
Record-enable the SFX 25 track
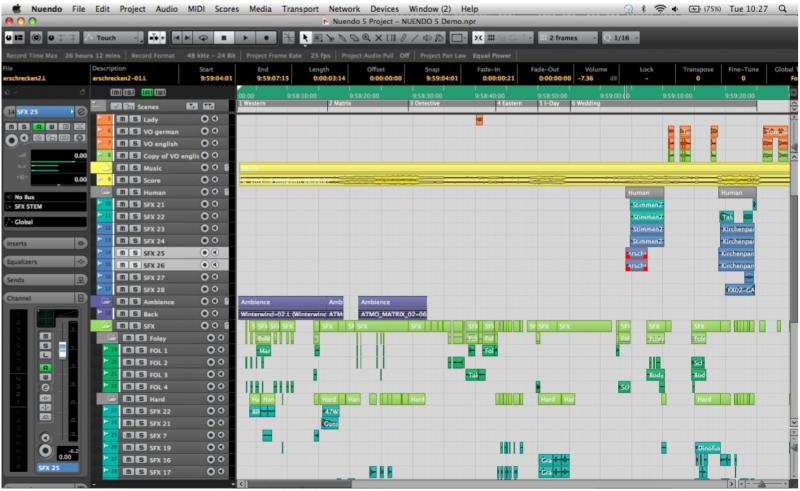(204, 253)
